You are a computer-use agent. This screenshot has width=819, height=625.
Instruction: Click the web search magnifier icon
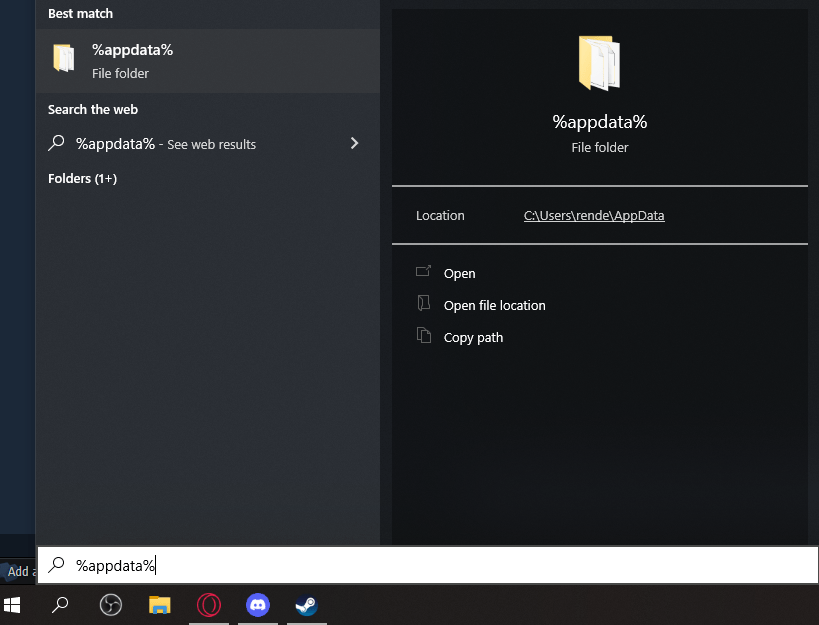[x=56, y=143]
